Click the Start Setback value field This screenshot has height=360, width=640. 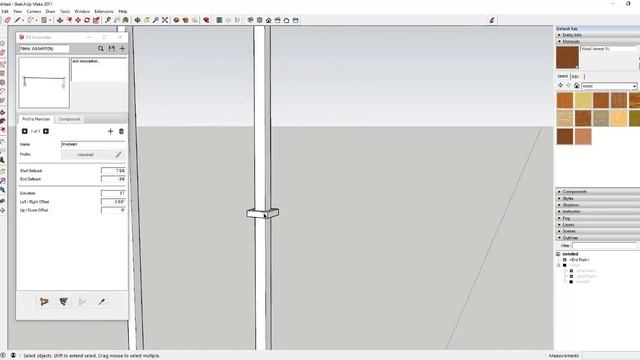point(113,171)
